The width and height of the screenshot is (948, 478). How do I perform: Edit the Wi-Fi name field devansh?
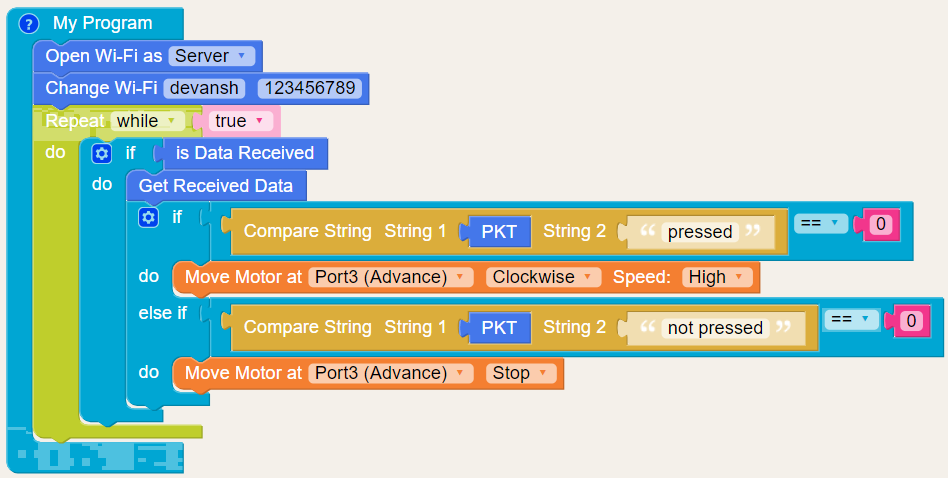[206, 88]
